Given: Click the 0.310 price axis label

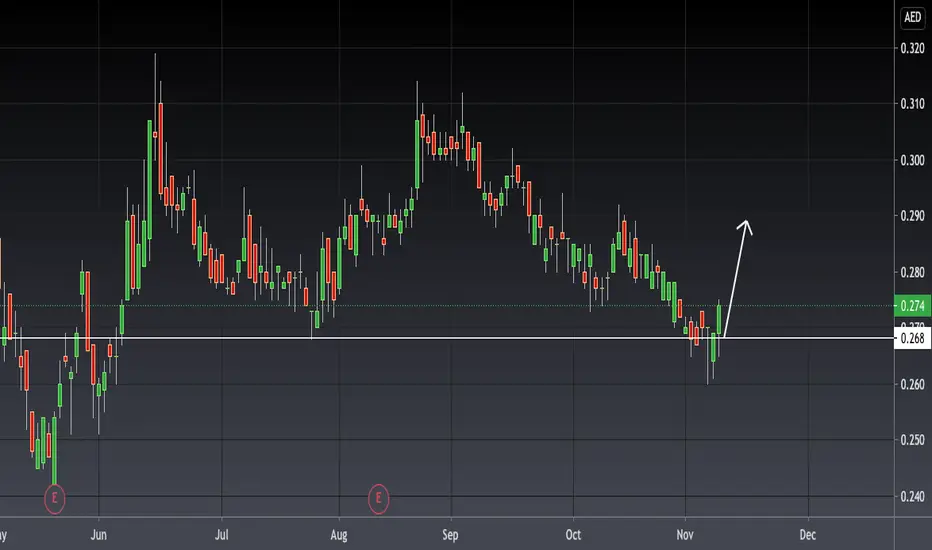Looking at the screenshot, I should pyautogui.click(x=912, y=104).
